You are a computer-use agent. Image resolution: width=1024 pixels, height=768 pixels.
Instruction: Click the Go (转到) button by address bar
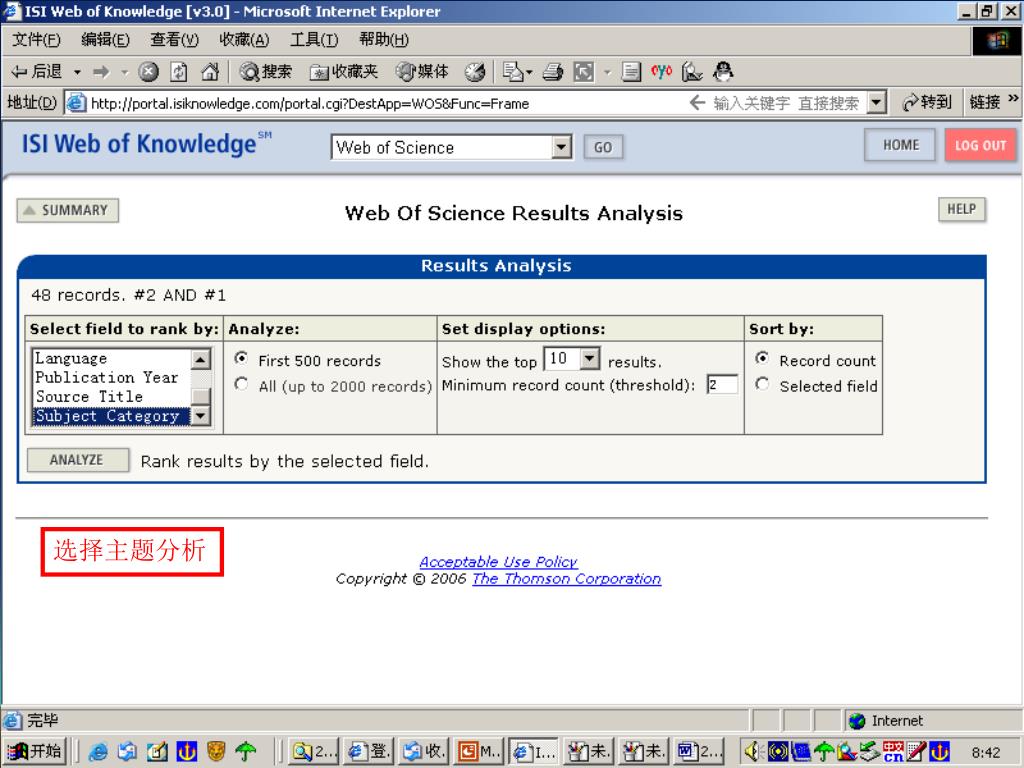(x=926, y=103)
